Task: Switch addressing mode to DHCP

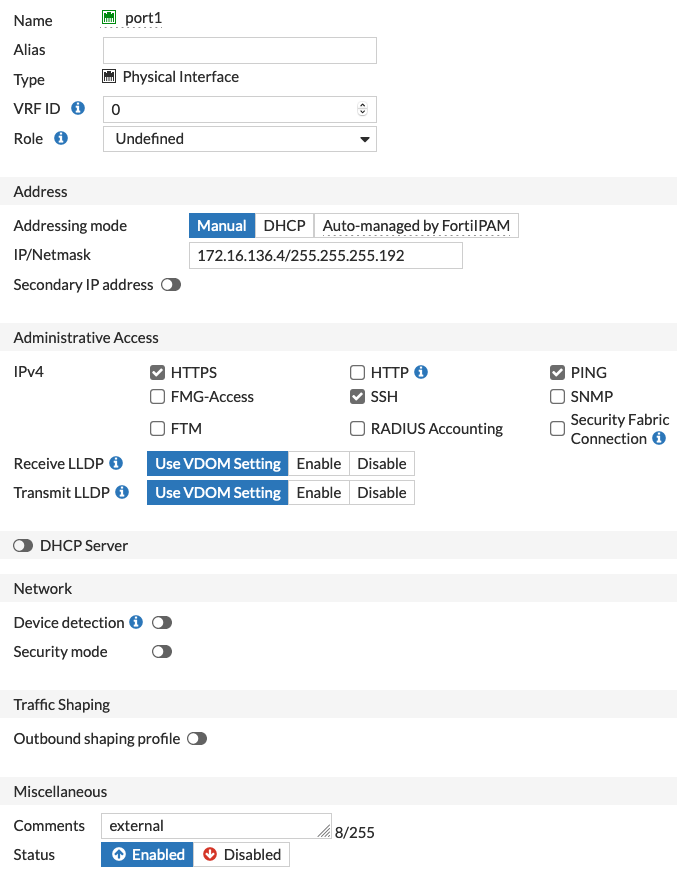Action: click(284, 226)
